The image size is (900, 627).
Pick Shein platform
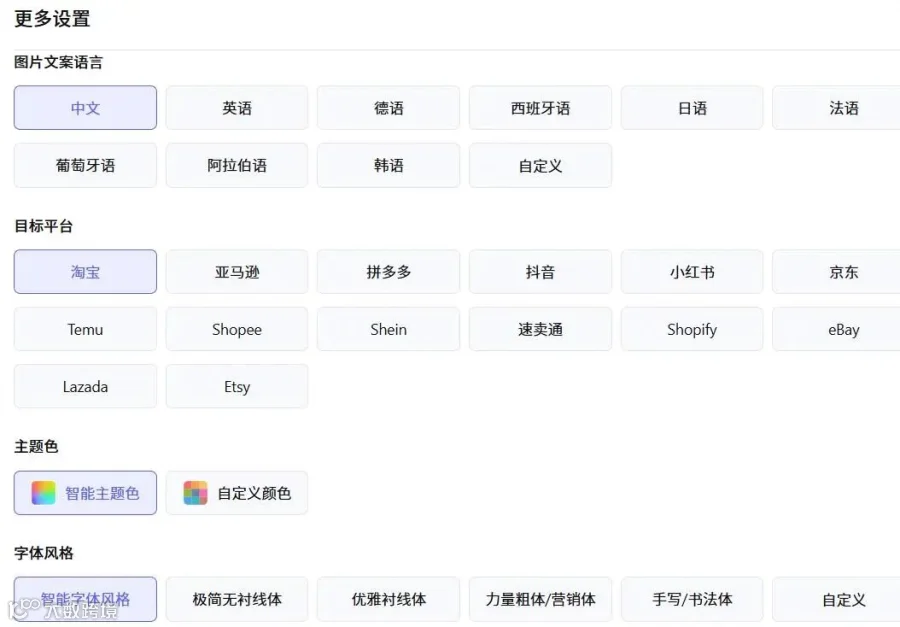(x=389, y=329)
